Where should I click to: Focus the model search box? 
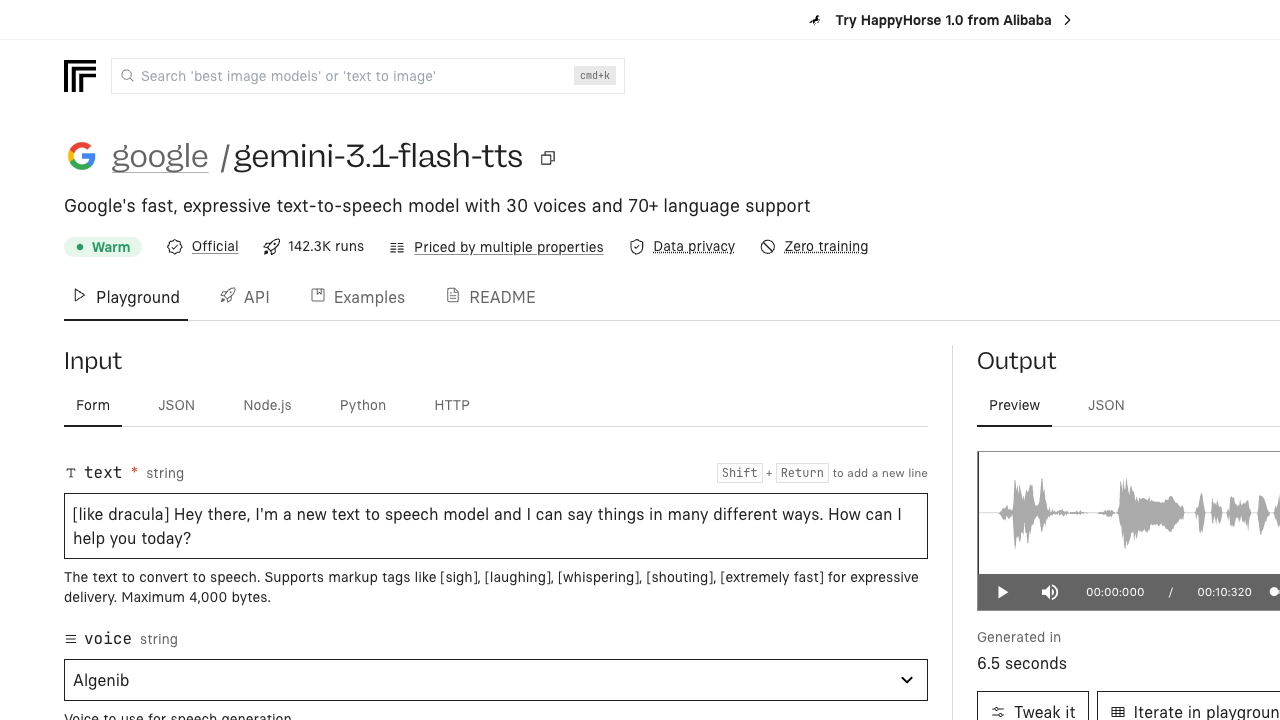point(368,76)
